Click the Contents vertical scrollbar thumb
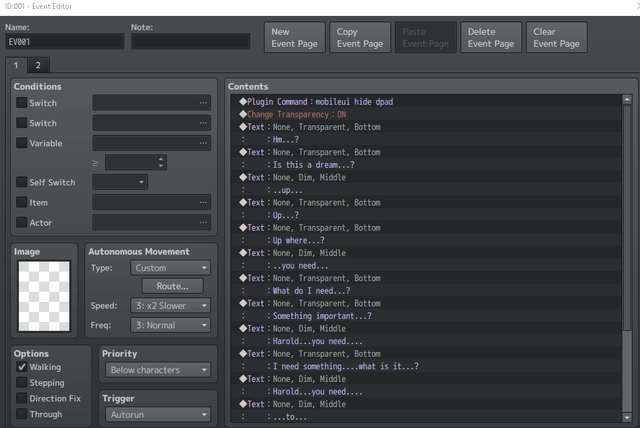The height and width of the screenshot is (428, 640). pyautogui.click(x=627, y=218)
